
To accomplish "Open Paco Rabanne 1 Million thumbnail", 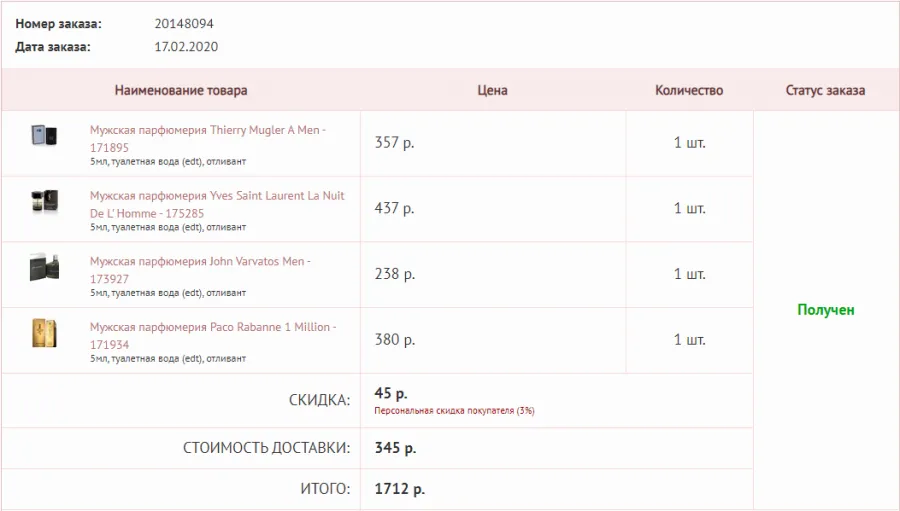I will pyautogui.click(x=44, y=333).
